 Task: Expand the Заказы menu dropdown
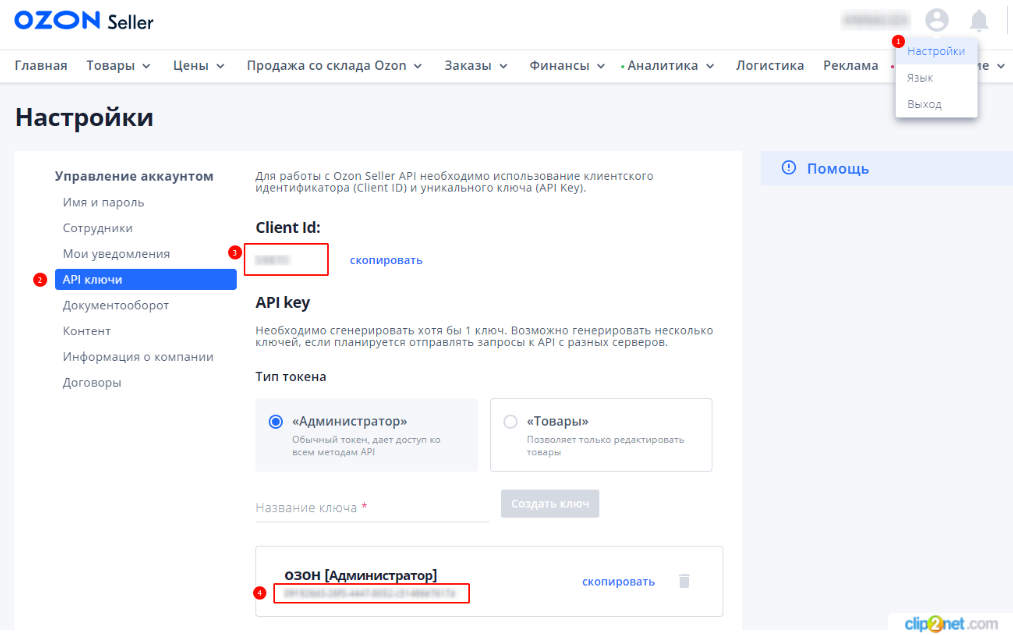[x=475, y=65]
